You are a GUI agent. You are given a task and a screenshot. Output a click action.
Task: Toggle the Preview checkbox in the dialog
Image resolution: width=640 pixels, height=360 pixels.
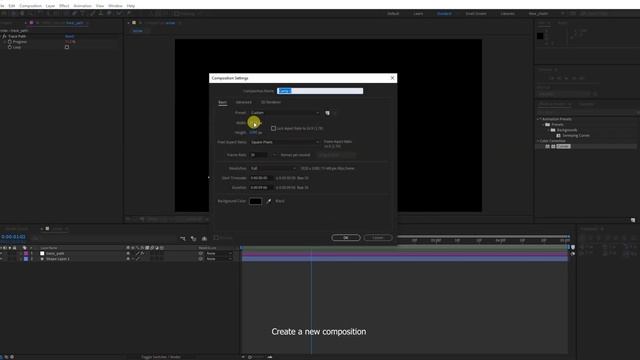click(216, 238)
